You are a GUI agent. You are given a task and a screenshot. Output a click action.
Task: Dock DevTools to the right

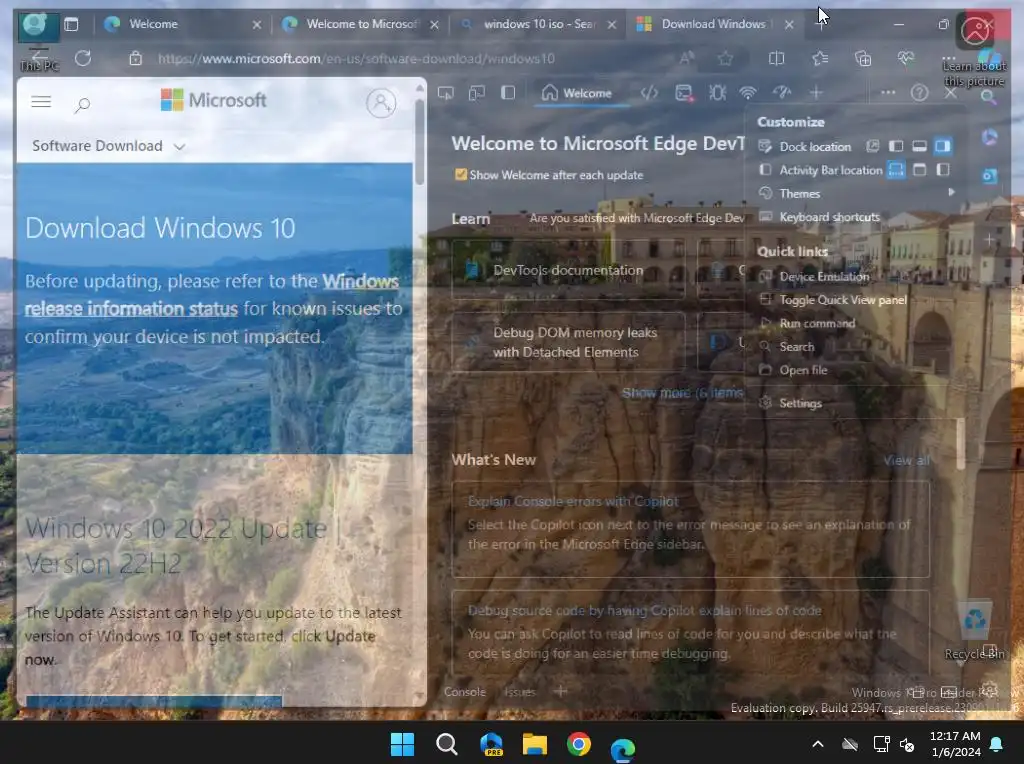click(942, 146)
